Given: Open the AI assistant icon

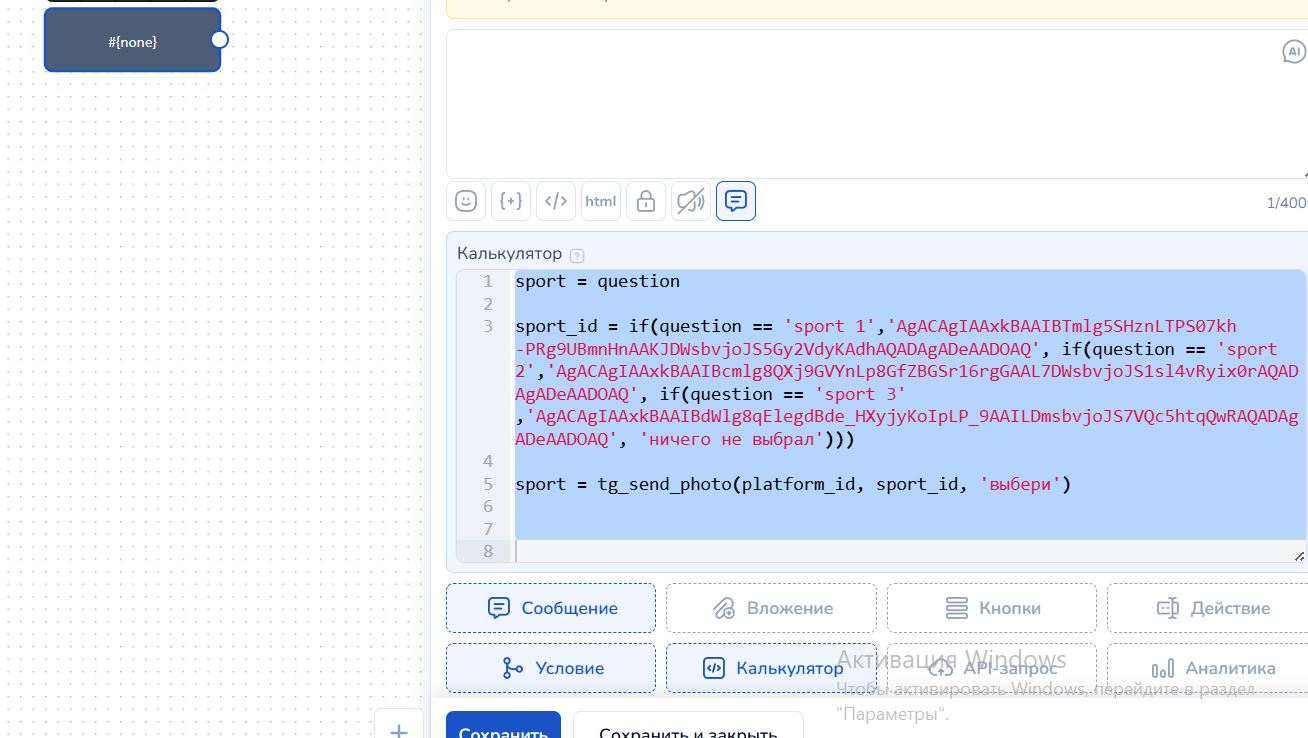Looking at the screenshot, I should coord(1294,51).
